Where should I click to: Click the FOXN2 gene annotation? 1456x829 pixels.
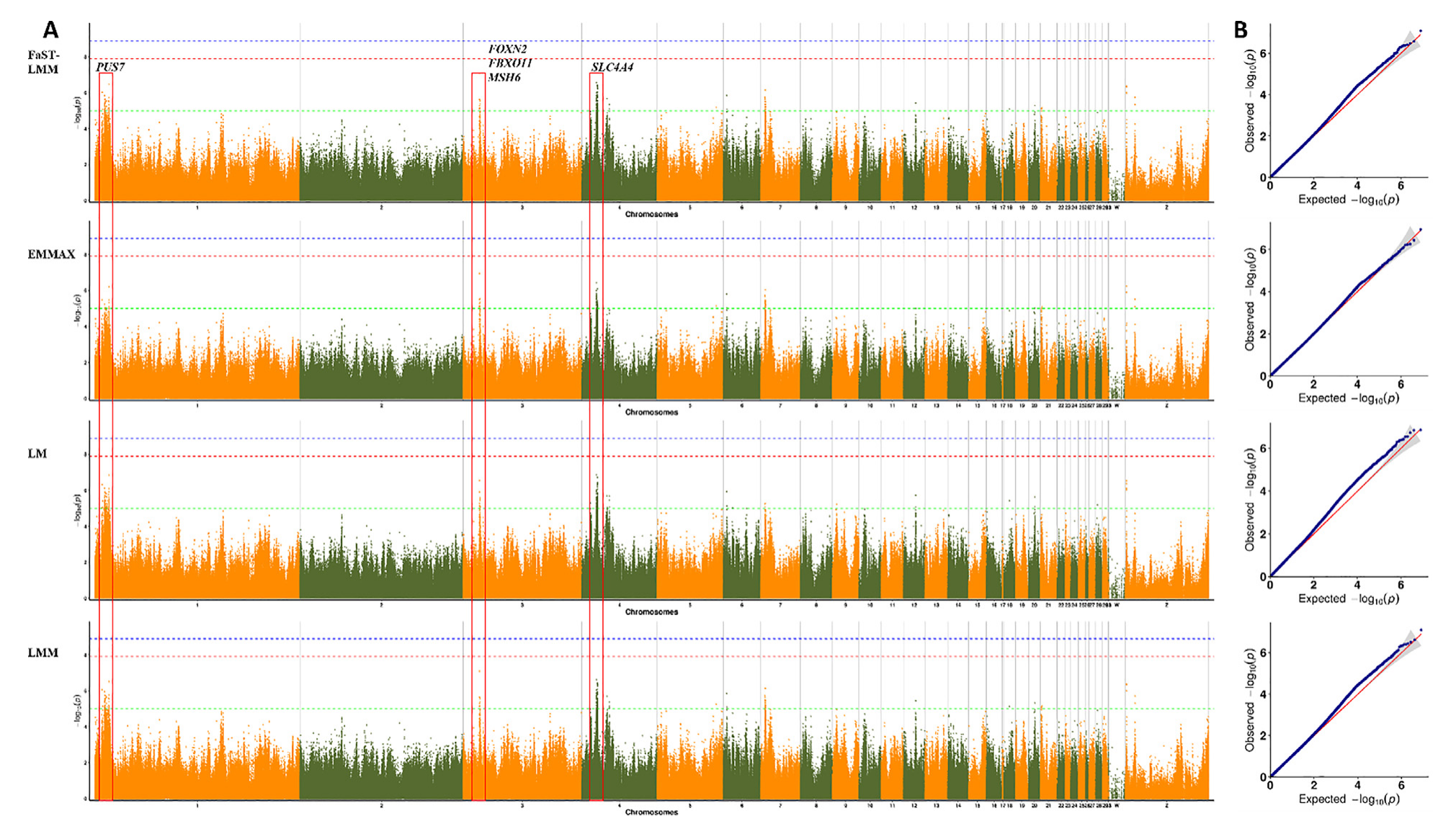pos(507,49)
